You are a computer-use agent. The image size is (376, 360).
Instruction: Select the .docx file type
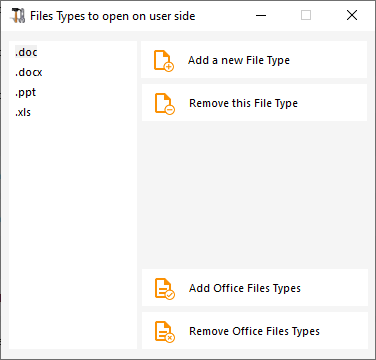click(x=29, y=72)
